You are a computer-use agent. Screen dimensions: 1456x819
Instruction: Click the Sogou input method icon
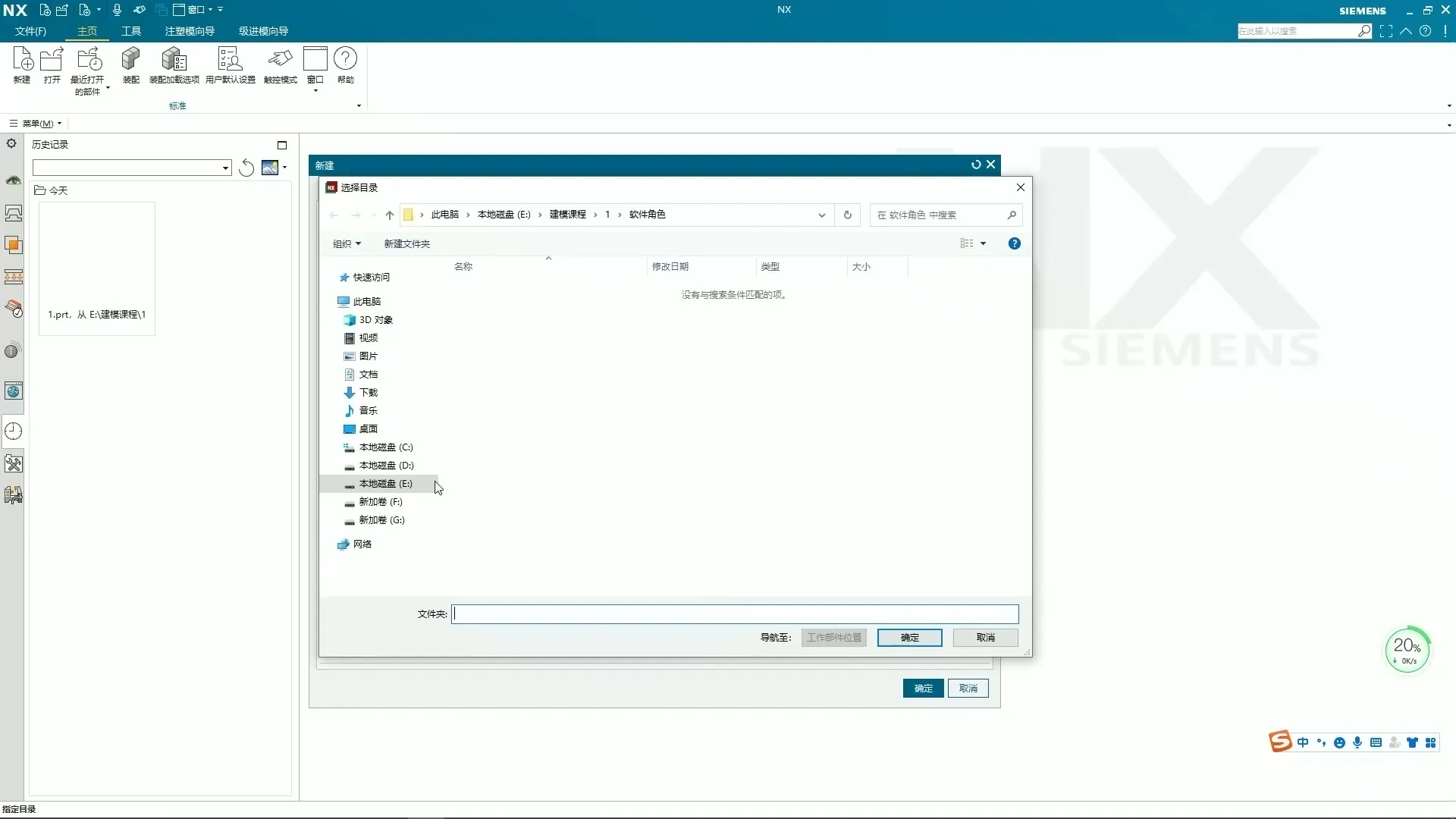[x=1280, y=742]
